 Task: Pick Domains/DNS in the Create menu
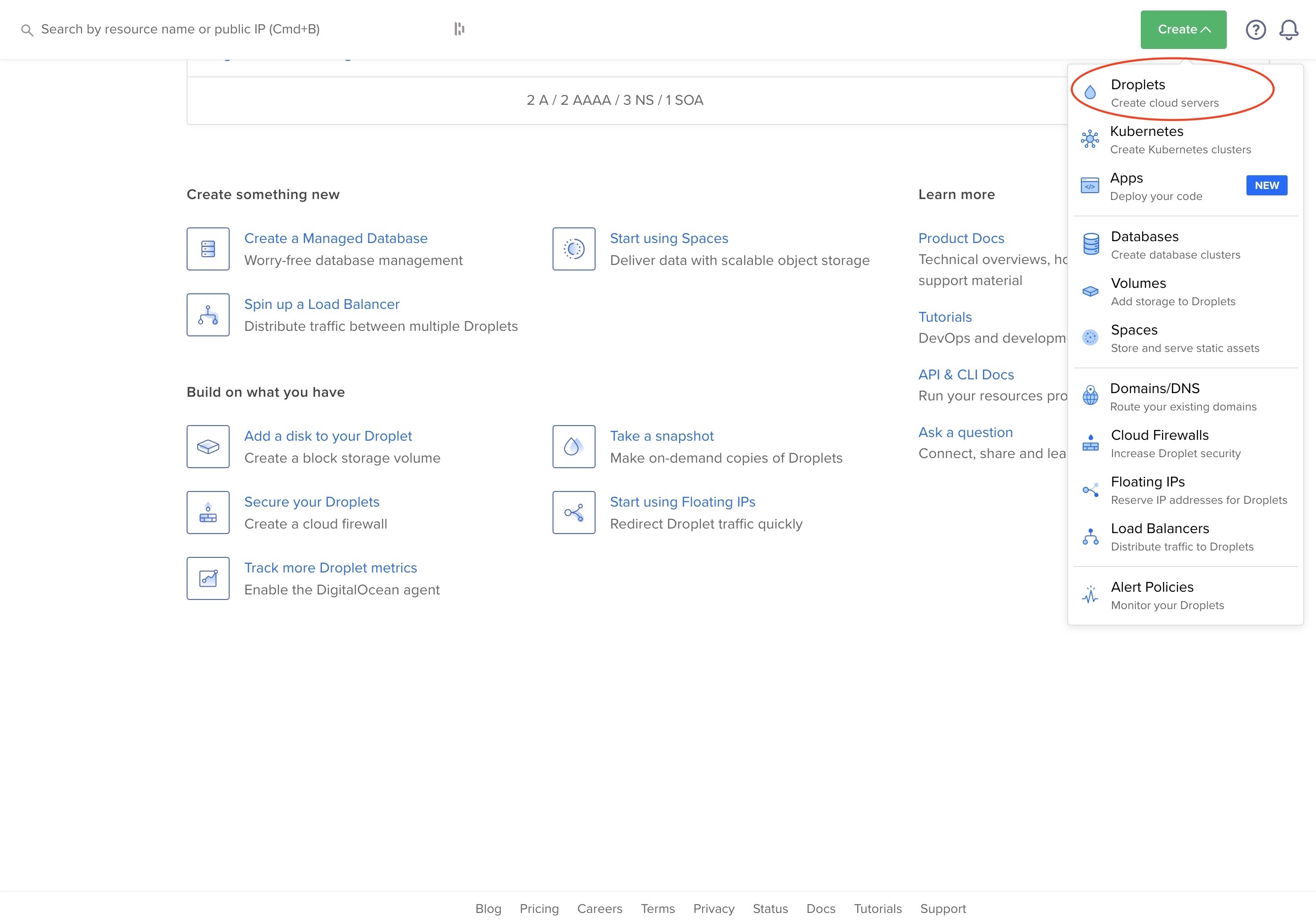point(1184,397)
